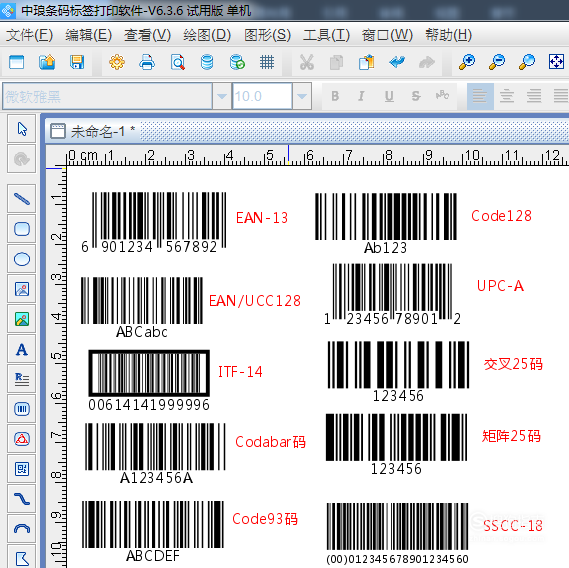Select the rich text tool

point(22,379)
